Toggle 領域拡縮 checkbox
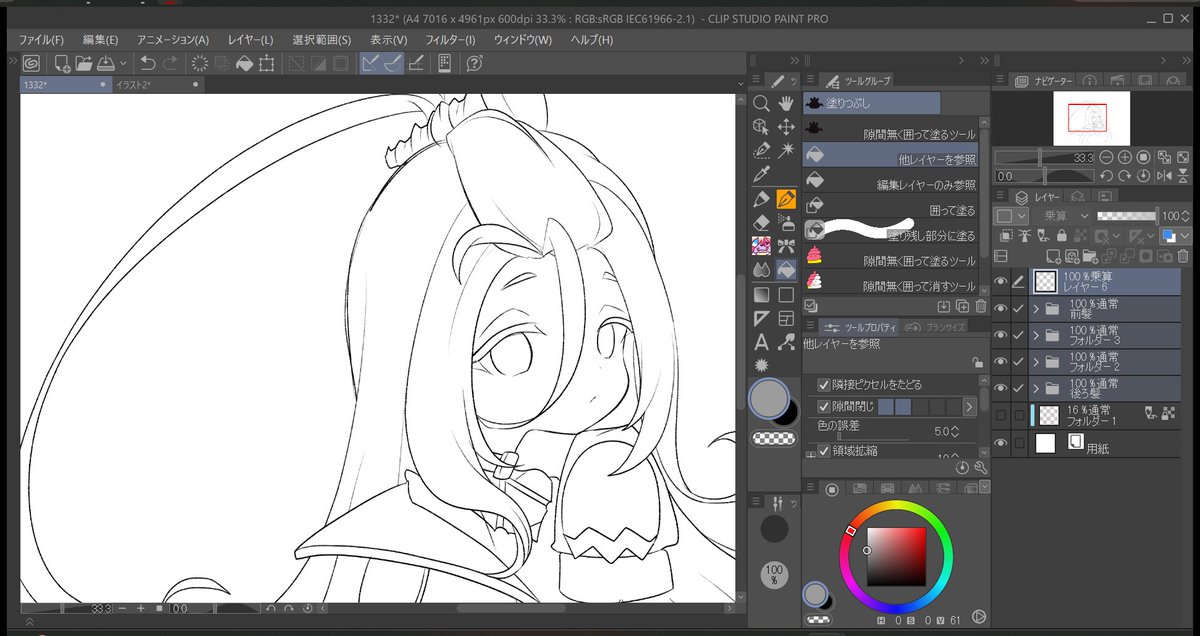The height and width of the screenshot is (636, 1200). 824,451
